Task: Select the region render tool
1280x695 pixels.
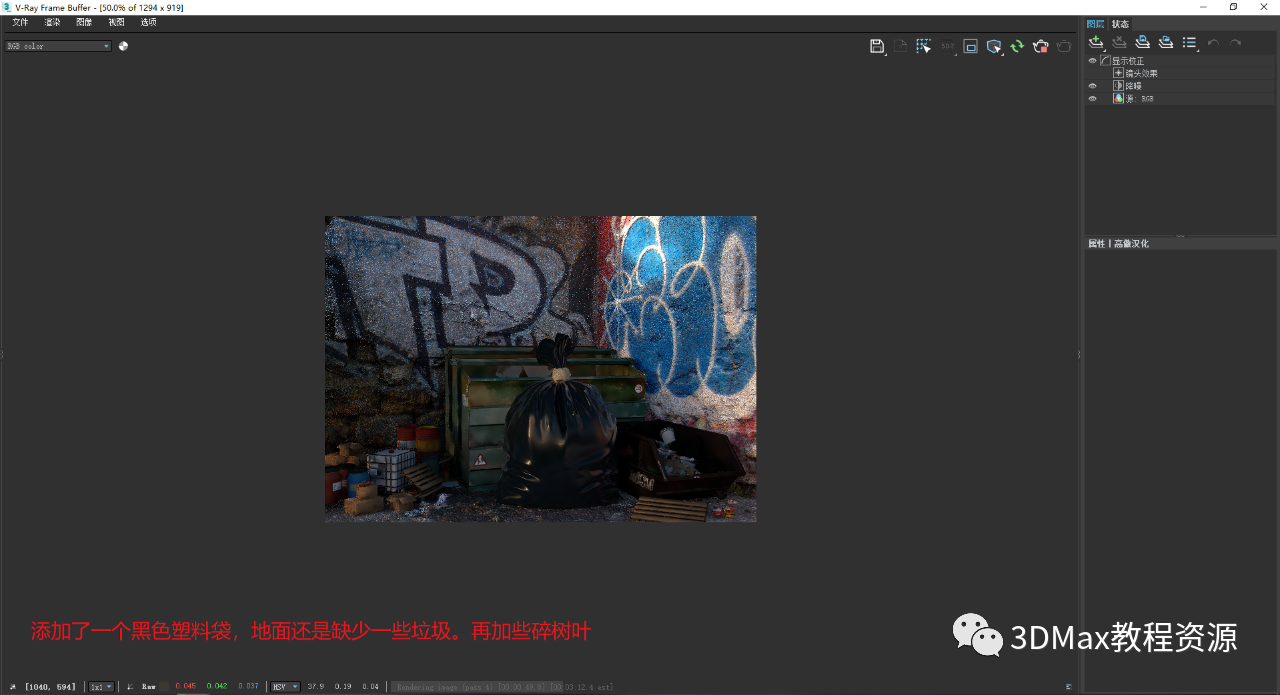Action: [x=923, y=45]
